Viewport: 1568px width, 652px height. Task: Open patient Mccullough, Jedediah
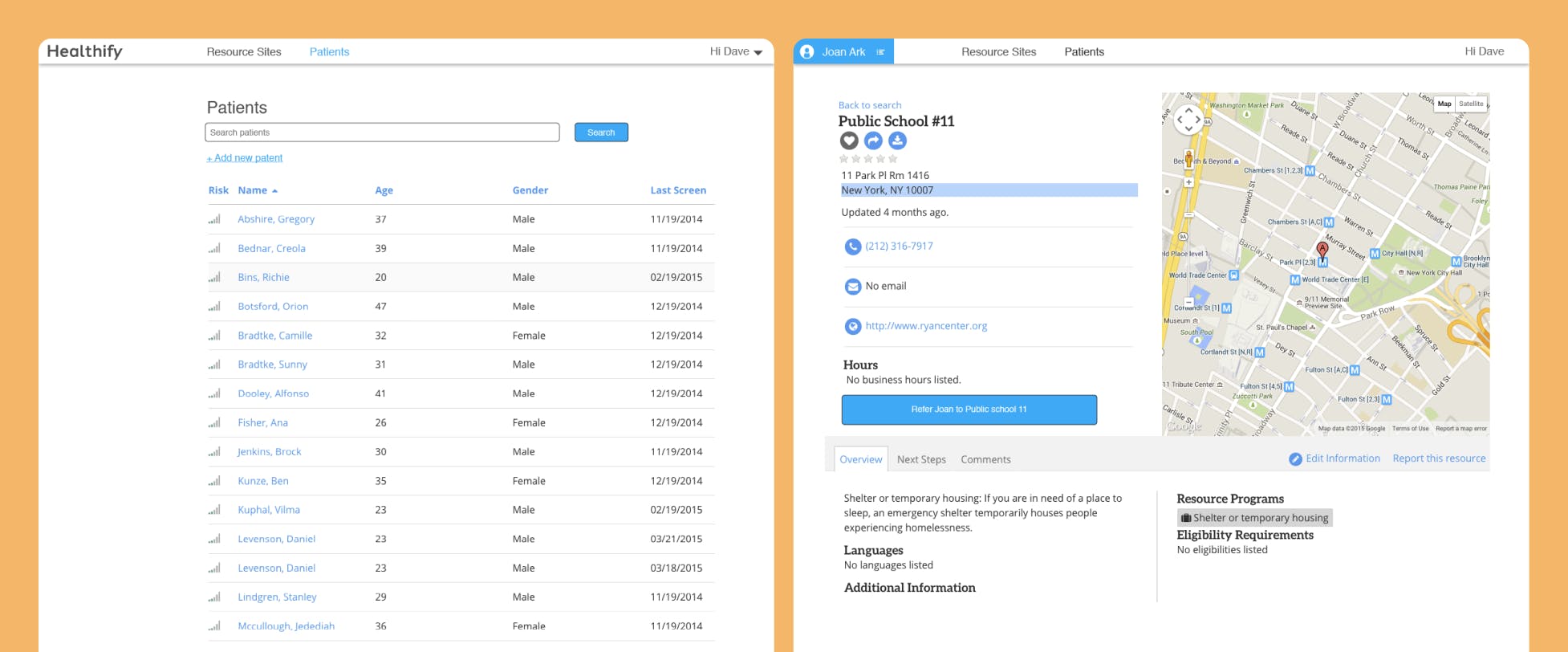coord(286,626)
